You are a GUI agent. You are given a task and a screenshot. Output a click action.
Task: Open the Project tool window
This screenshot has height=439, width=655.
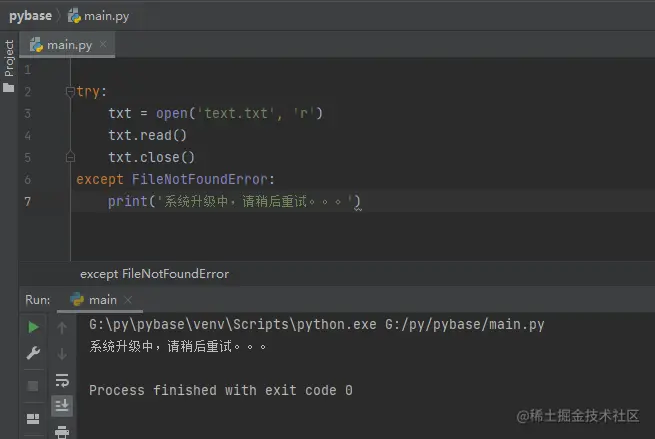9,58
